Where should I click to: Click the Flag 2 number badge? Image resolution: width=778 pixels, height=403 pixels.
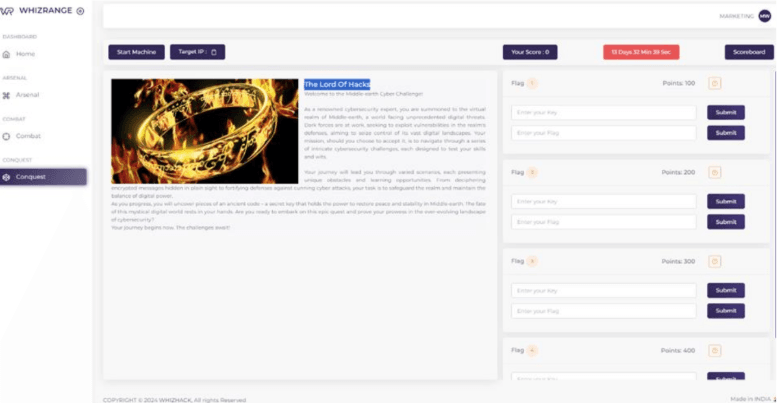tap(532, 173)
